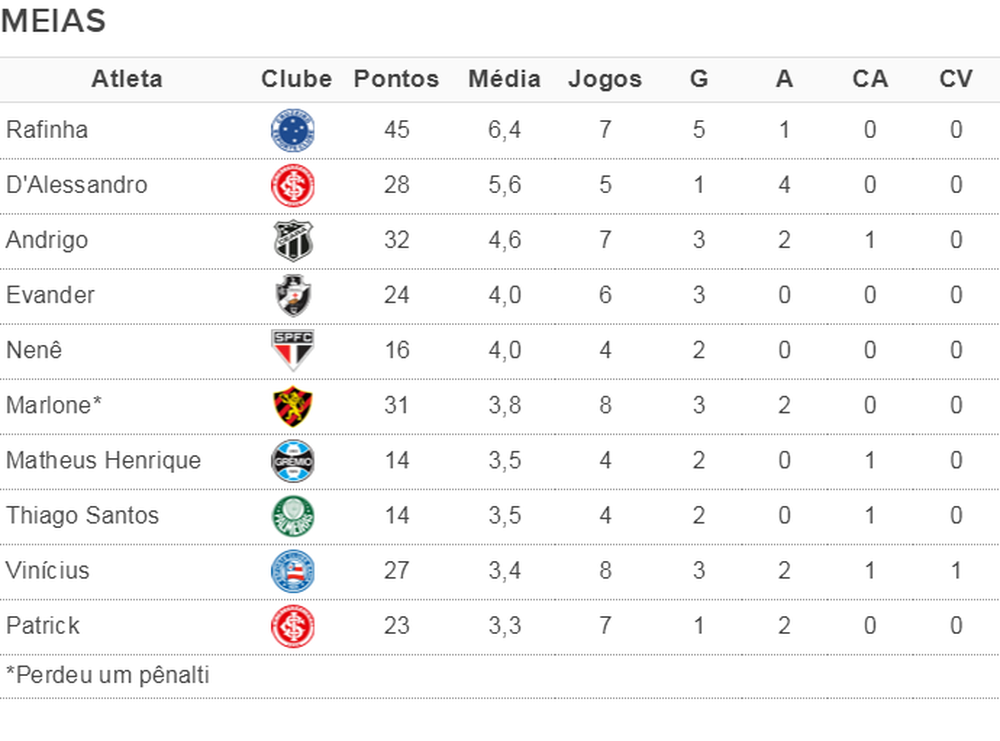Click the Média column header

click(504, 79)
